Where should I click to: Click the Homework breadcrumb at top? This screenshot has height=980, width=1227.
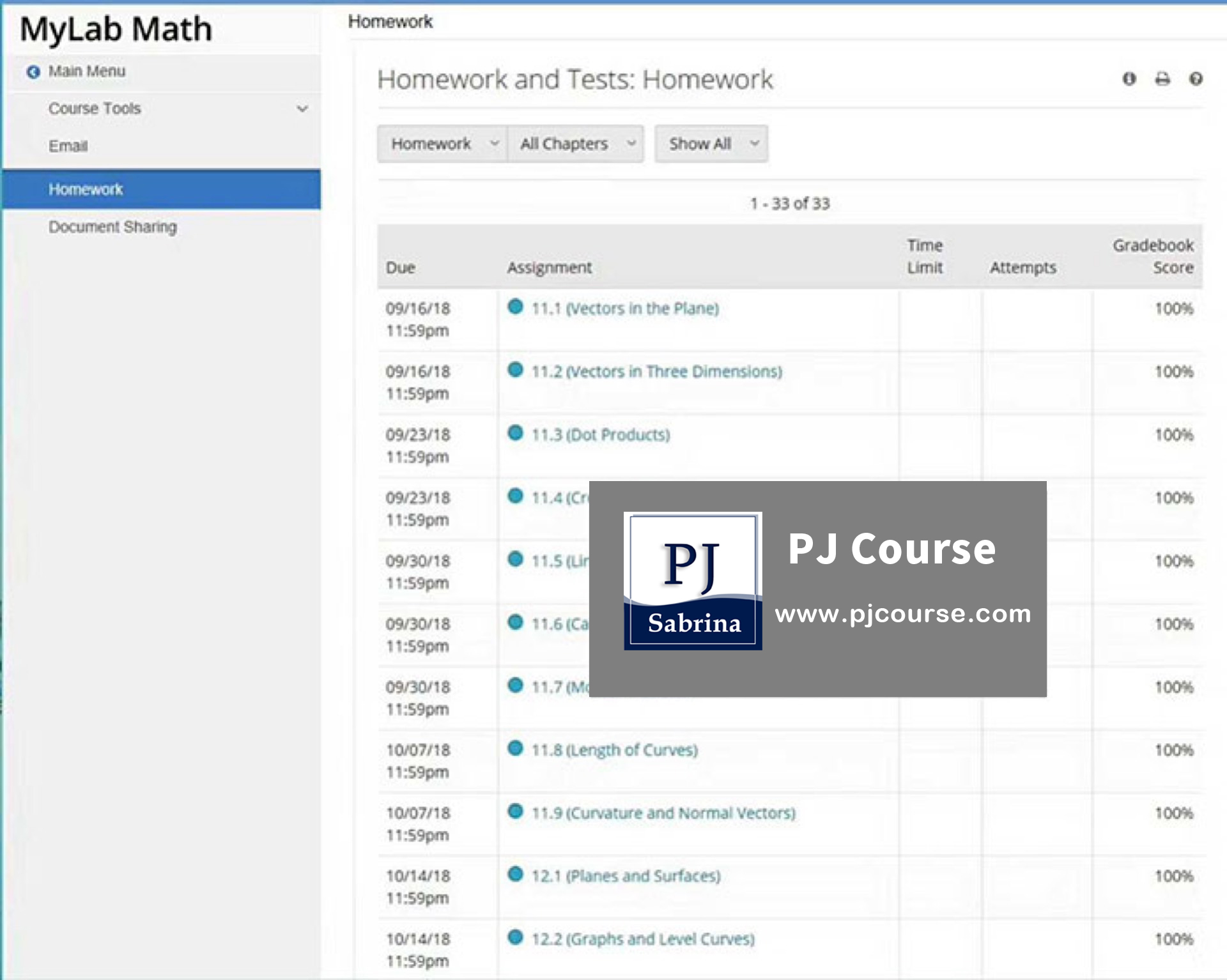[x=390, y=22]
